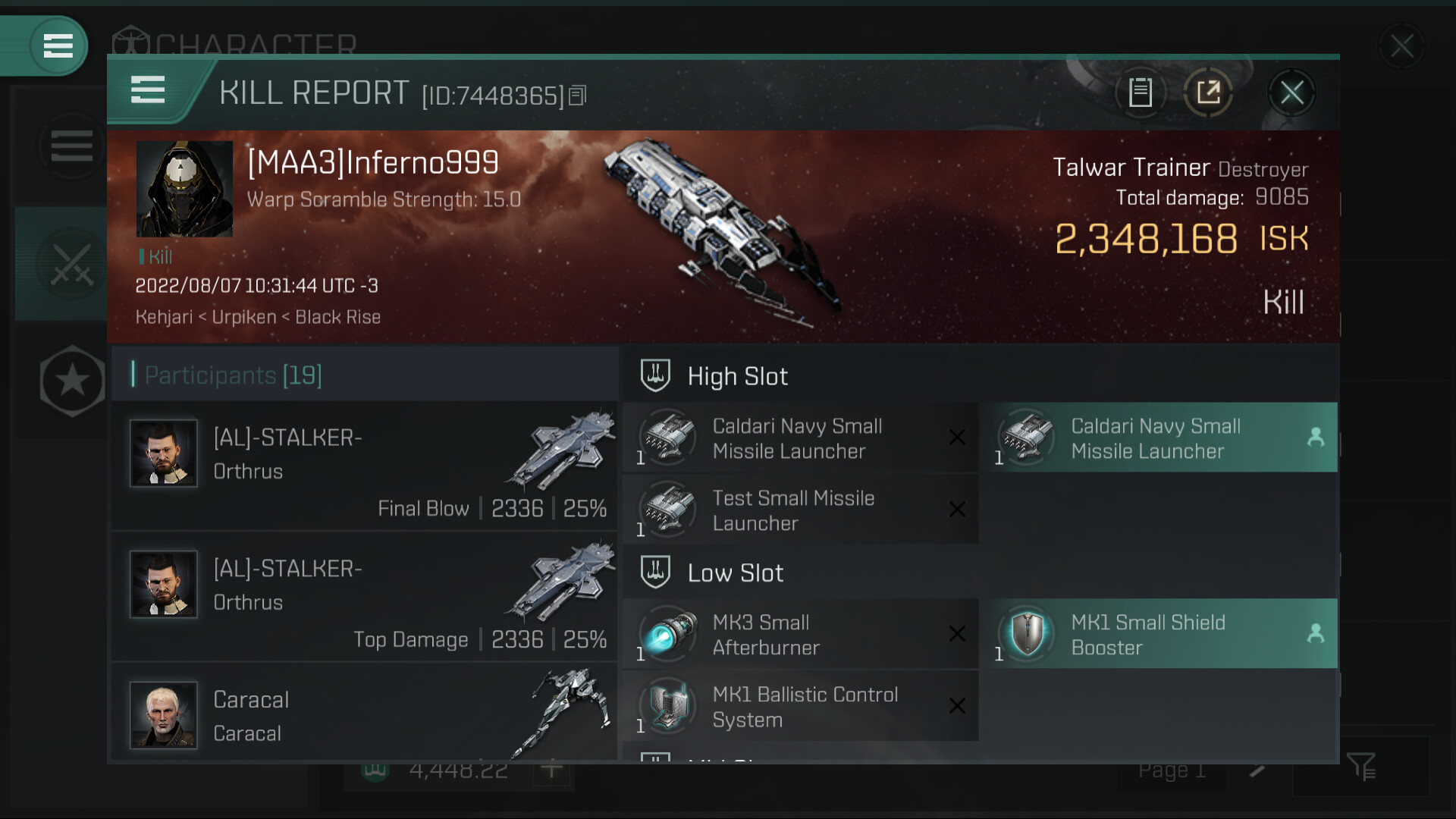Viewport: 1456px width, 819px height.
Task: Open the Final Blow participant entry
Action: pyautogui.click(x=364, y=466)
